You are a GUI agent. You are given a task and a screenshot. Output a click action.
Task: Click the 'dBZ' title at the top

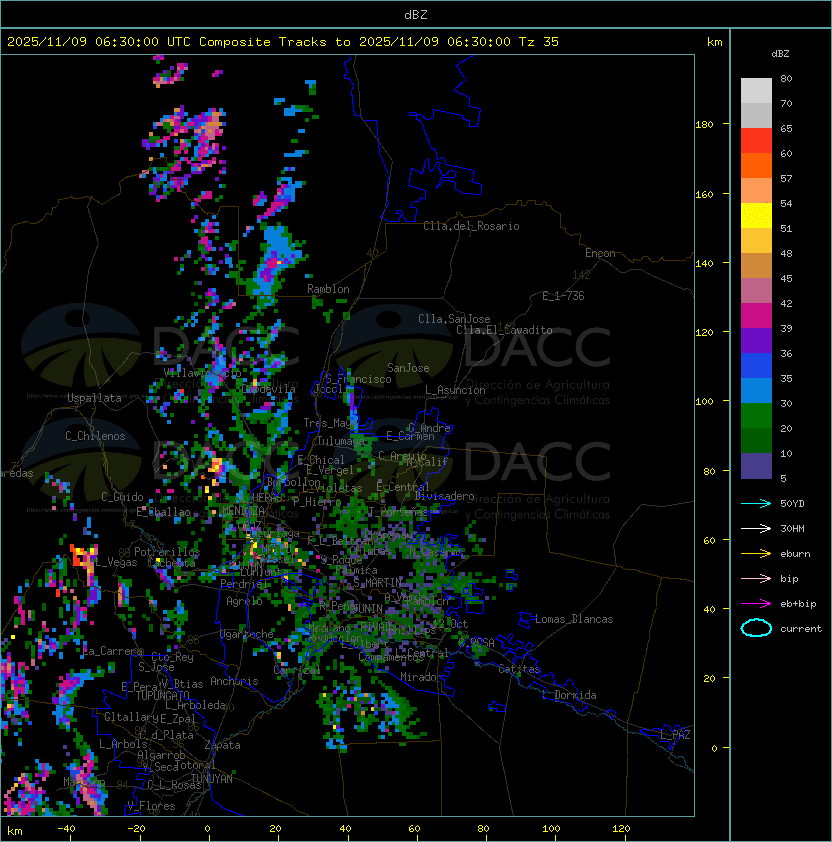416,14
